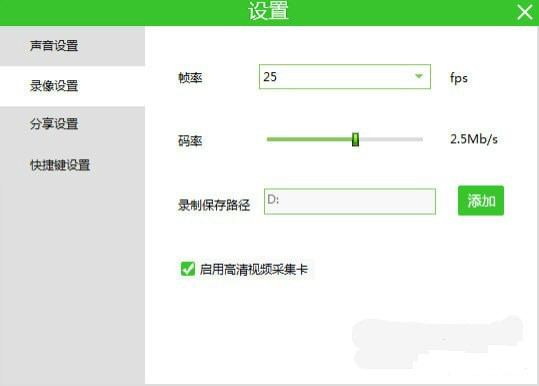Click the 录制保存路径 label
The height and width of the screenshot is (386, 539).
coord(214,205)
